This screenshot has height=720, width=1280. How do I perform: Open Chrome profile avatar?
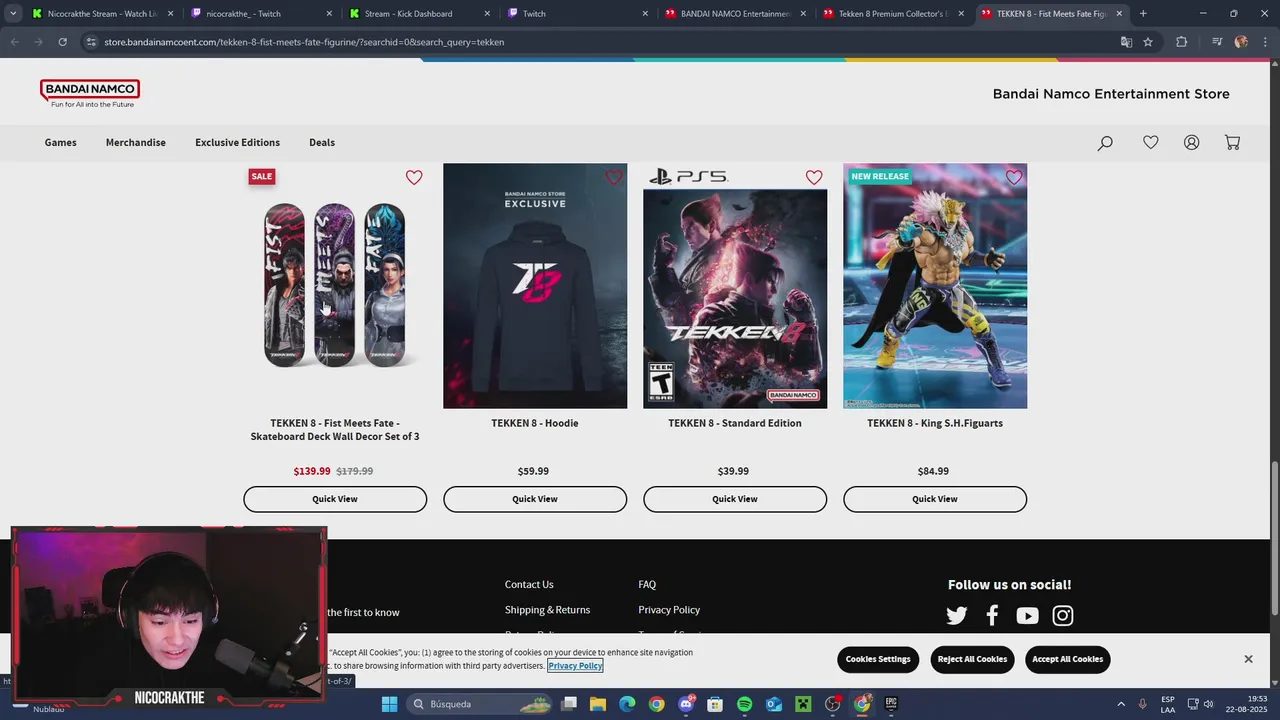[x=1241, y=42]
